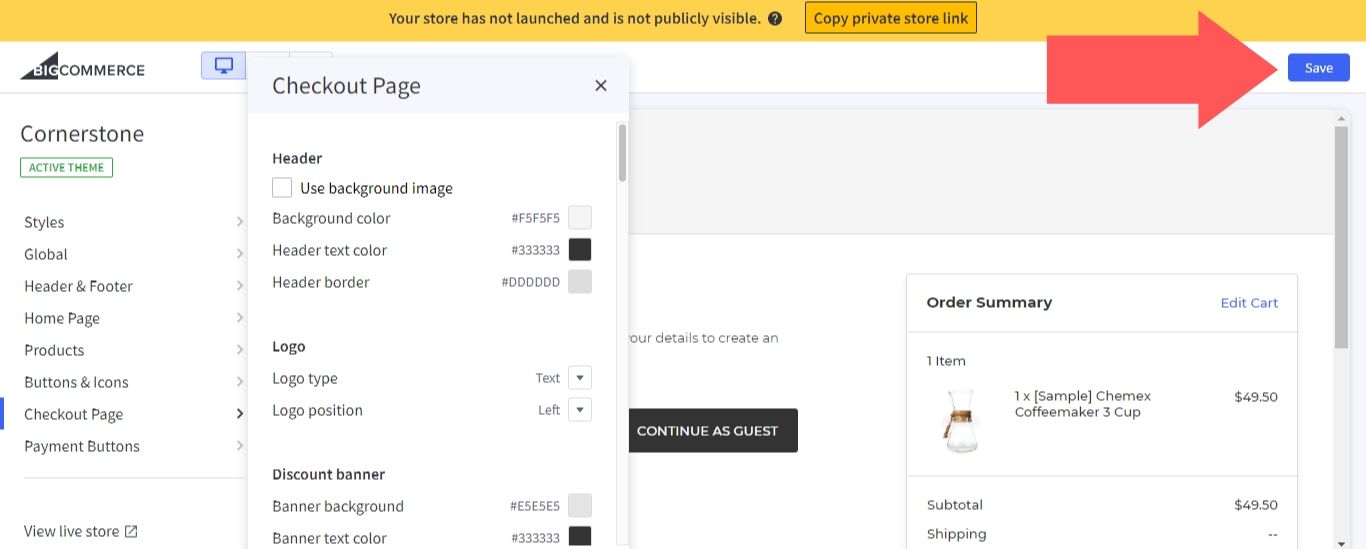Click the help icon in yellow banner

775,18
